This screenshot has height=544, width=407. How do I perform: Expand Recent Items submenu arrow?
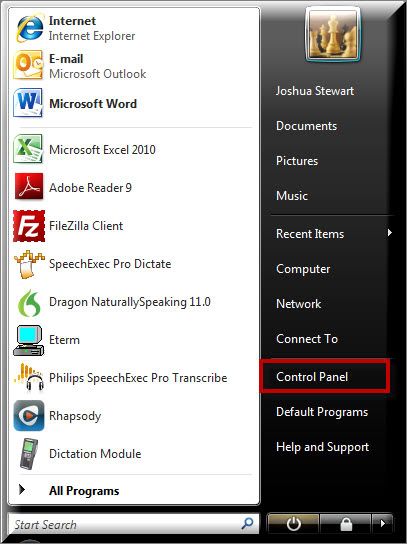pos(390,232)
